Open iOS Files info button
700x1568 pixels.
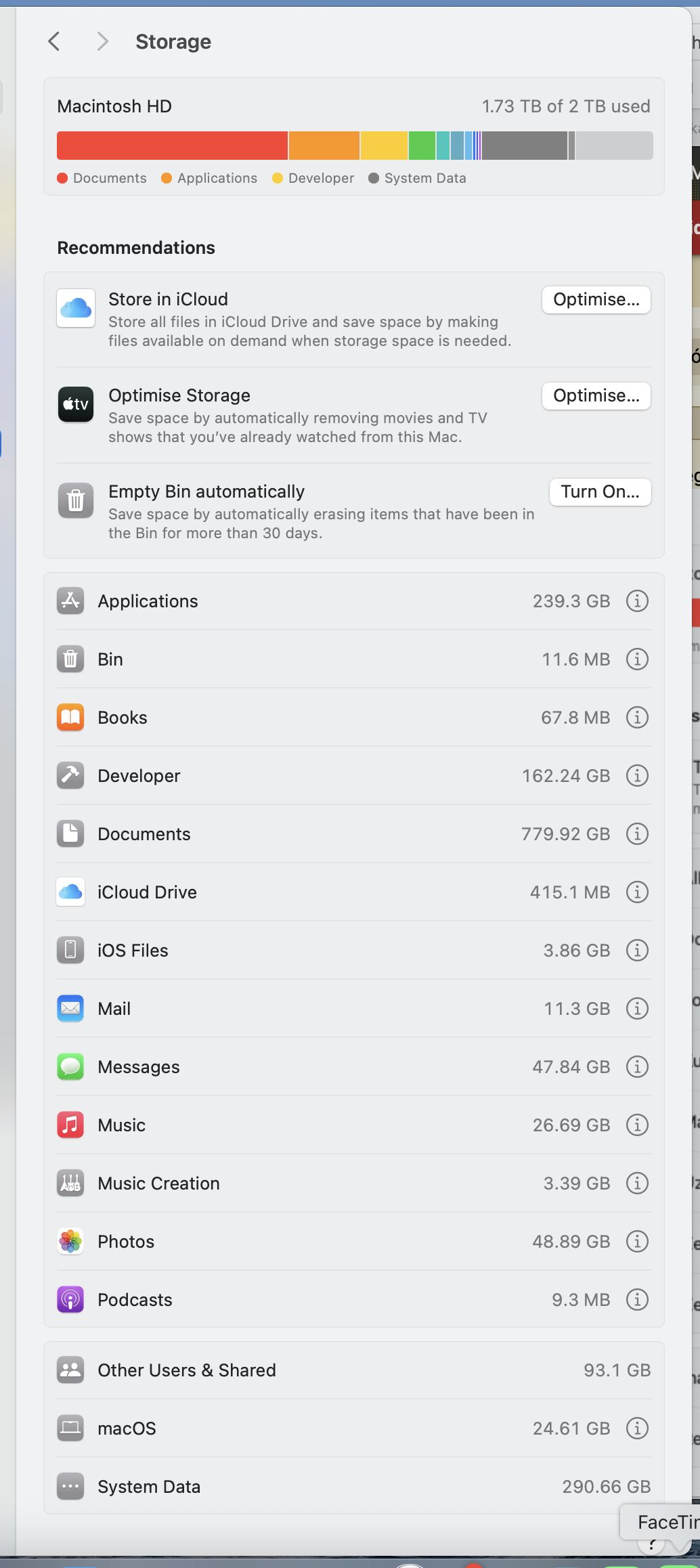637,950
